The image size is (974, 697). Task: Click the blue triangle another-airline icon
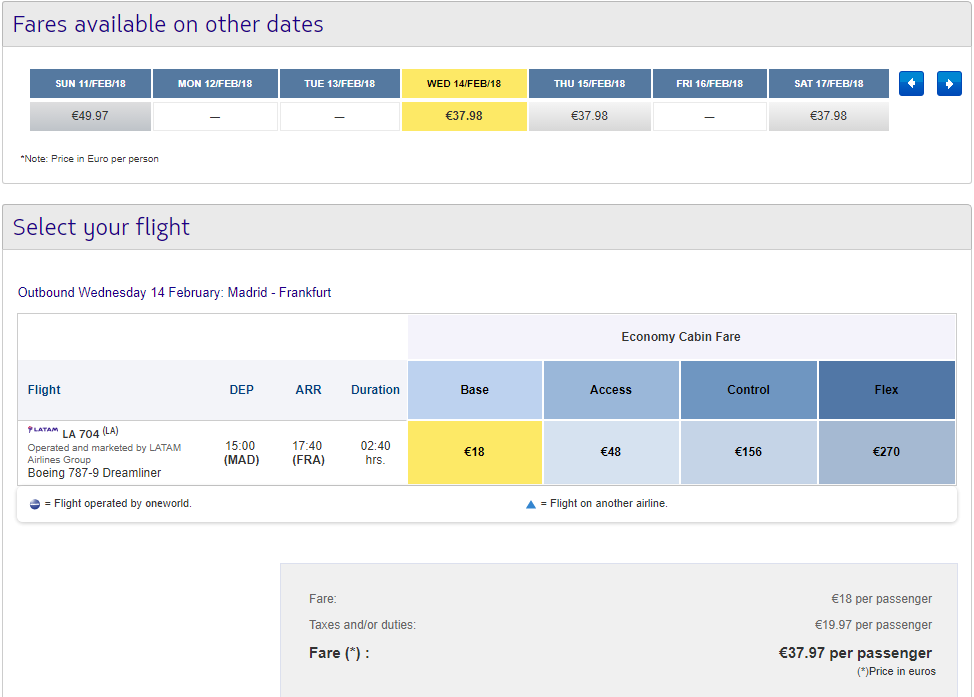coord(530,504)
